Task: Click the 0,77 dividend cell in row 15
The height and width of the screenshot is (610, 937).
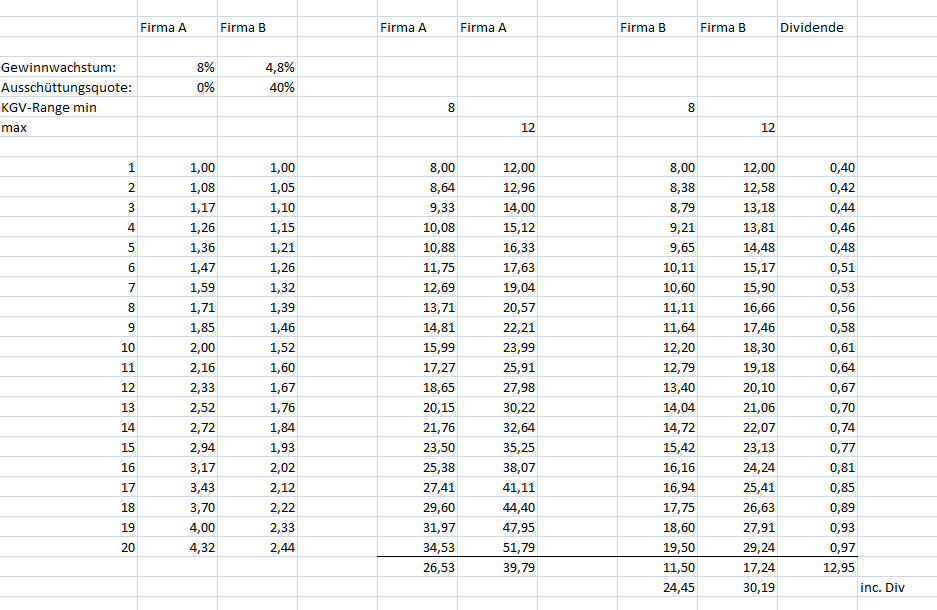Action: pyautogui.click(x=817, y=447)
